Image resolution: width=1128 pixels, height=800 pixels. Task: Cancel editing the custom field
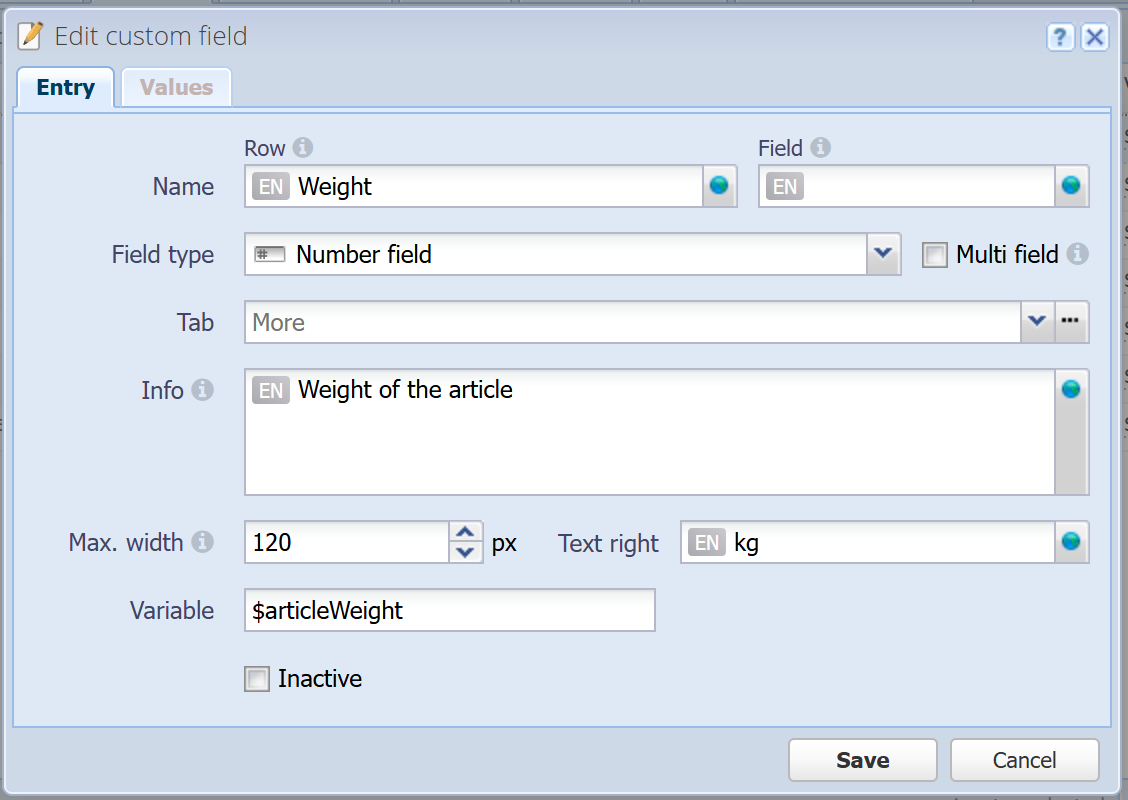tap(1024, 760)
